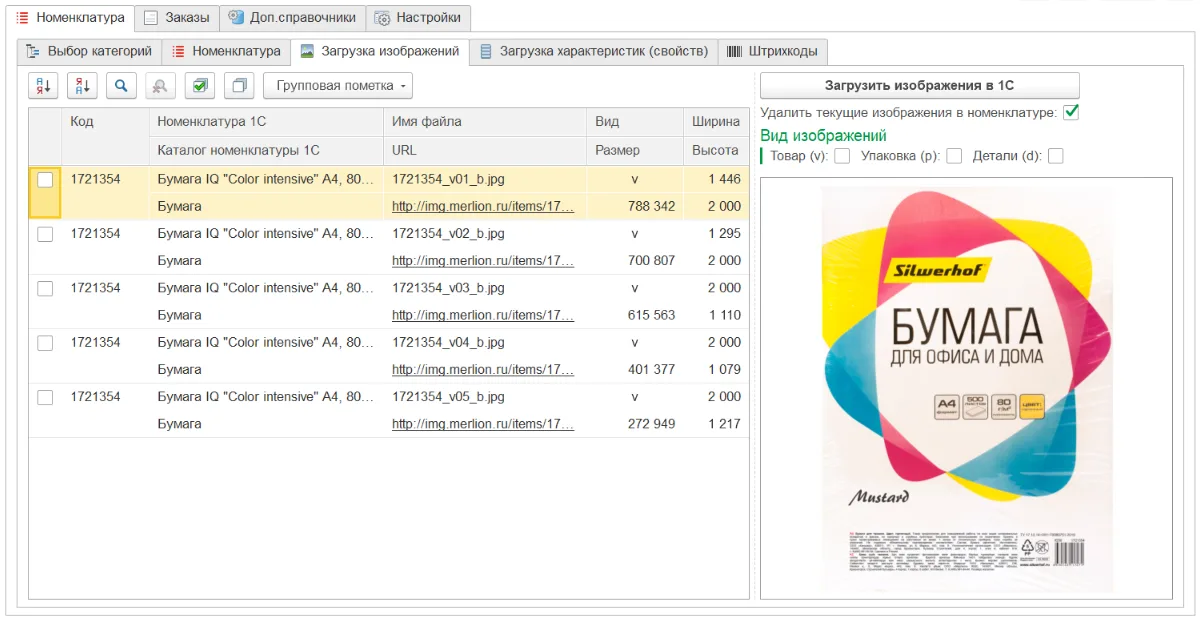Viewport: 1201px width, 620px height.
Task: Open the Групповая пометка dropdown
Action: 338,86
